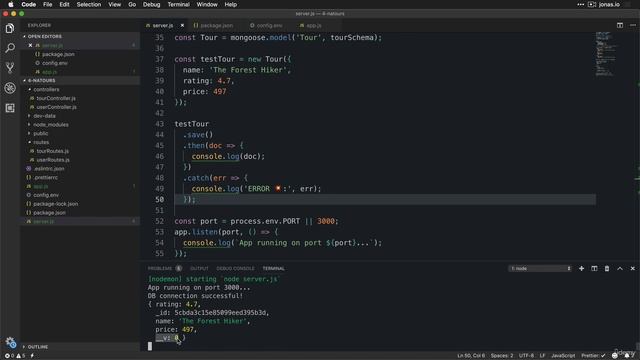Click the lightning icon in status bar
This screenshot has width=640, height=360.
tap(32, 356)
